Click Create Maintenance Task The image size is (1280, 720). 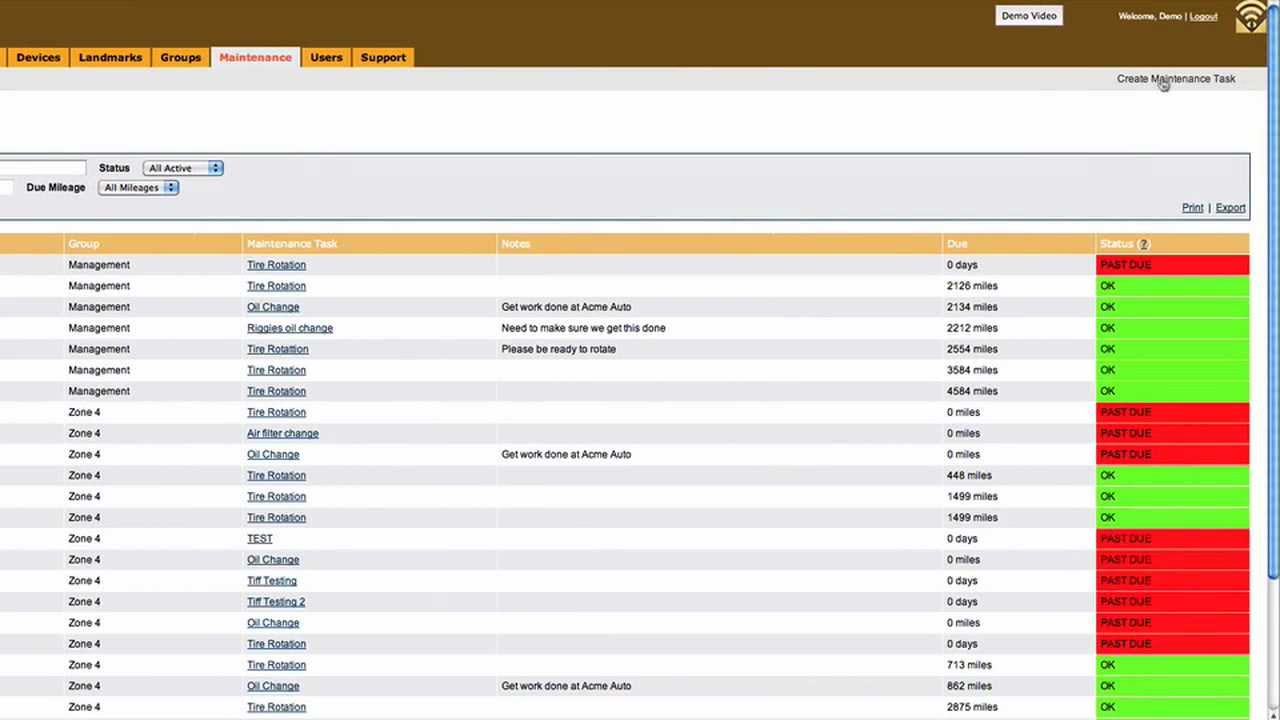tap(1176, 78)
